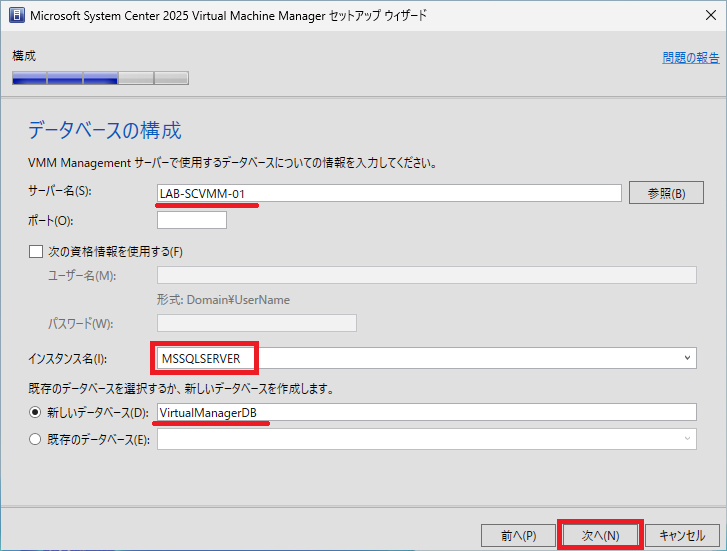This screenshot has width=727, height=551.
Task: Close the setup wizard window
Action: (711, 15)
